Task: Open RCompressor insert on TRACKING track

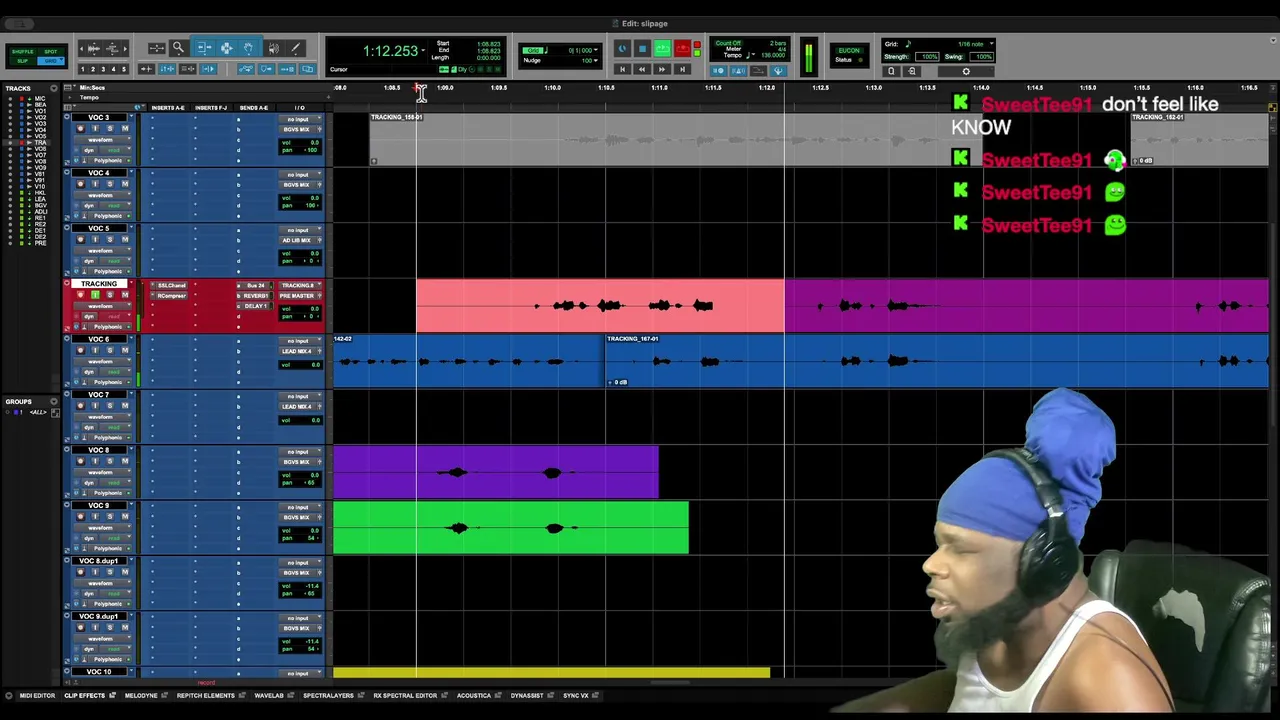Action: [x=171, y=296]
